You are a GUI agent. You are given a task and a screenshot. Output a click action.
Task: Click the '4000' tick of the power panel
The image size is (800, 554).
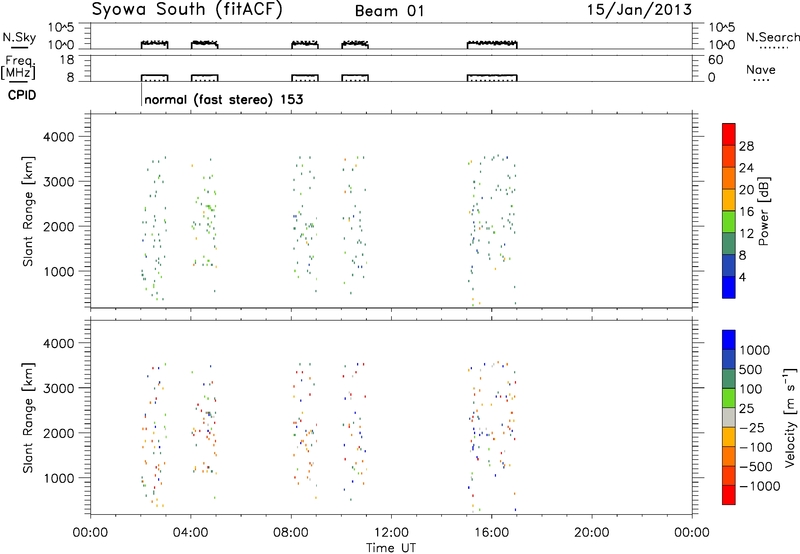tap(59, 137)
